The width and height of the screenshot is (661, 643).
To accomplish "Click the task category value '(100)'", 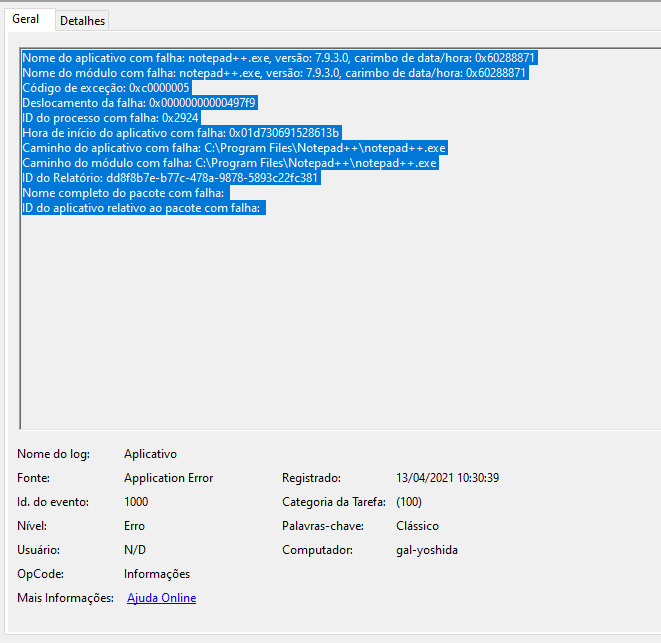I will click(409, 502).
